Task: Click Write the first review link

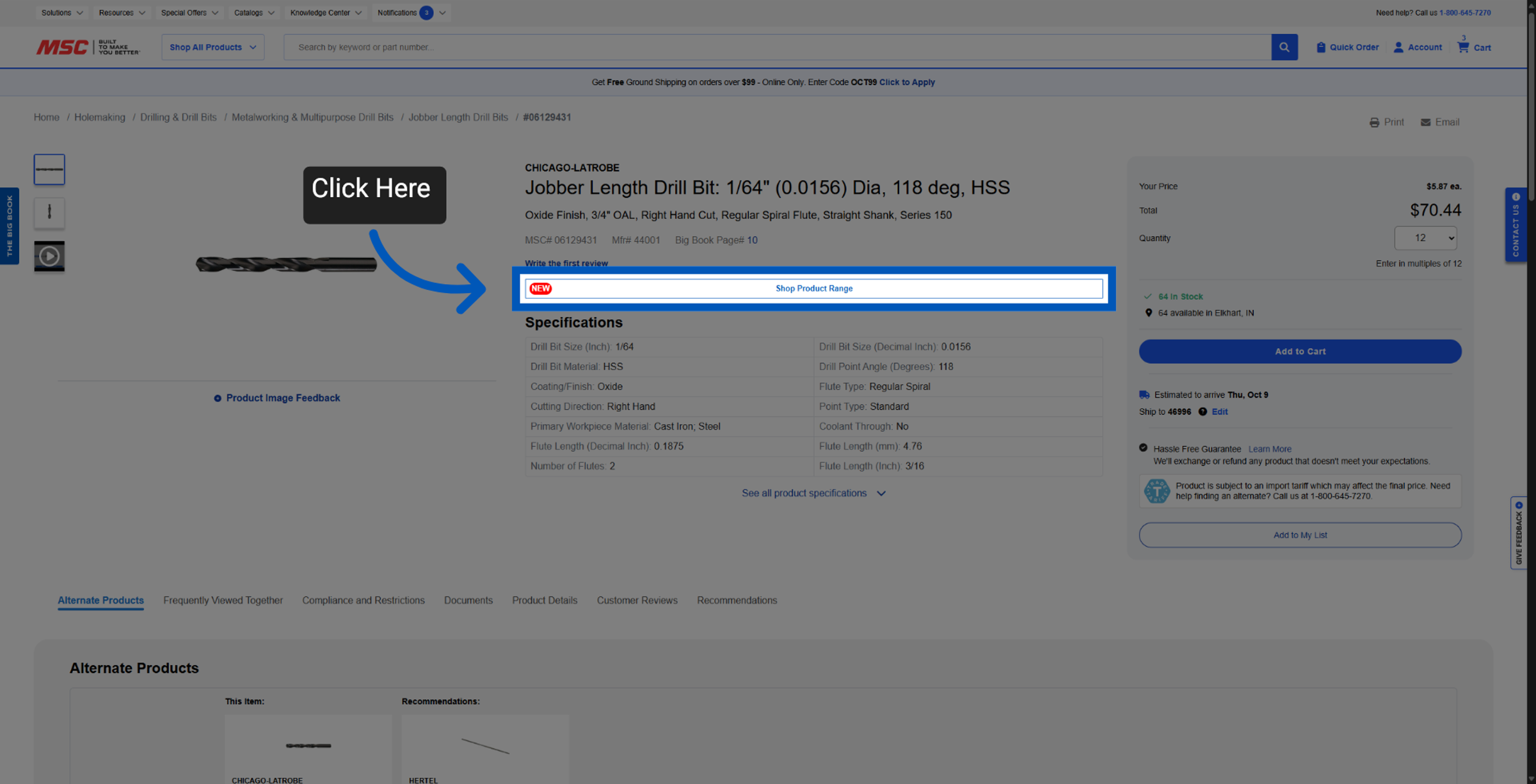Action: point(566,263)
